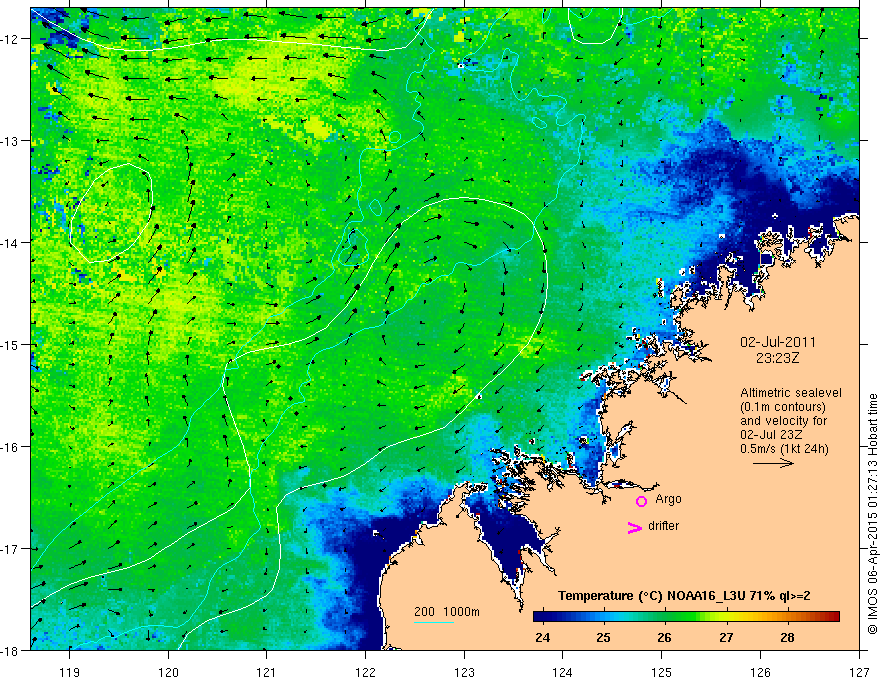Click the color bar label '26'
Viewport: 880px width, 680px height.
coord(664,637)
